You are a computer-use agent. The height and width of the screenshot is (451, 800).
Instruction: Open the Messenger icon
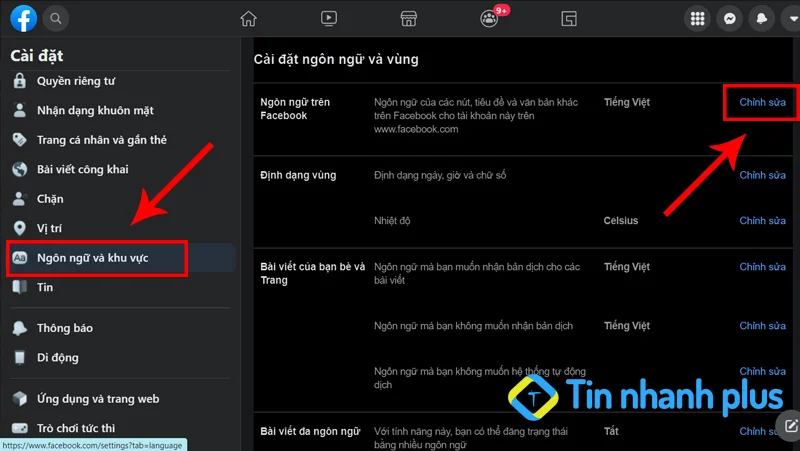point(730,18)
